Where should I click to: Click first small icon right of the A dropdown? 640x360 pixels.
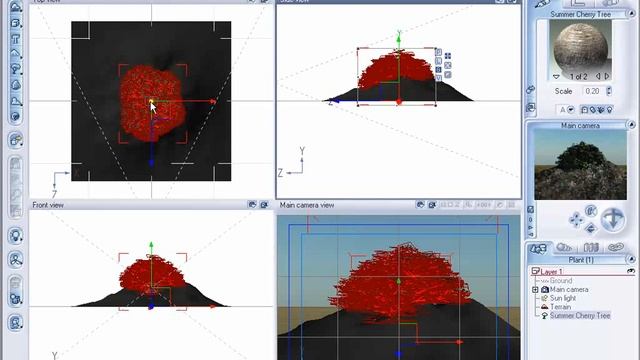(585, 110)
